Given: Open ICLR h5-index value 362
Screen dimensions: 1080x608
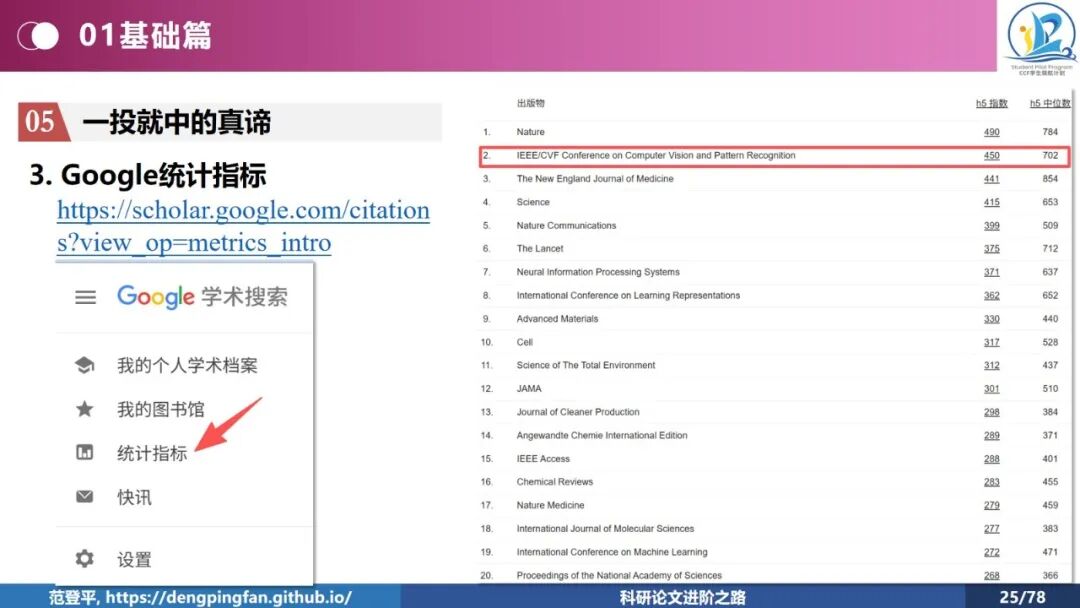Looking at the screenshot, I should coord(991,295).
